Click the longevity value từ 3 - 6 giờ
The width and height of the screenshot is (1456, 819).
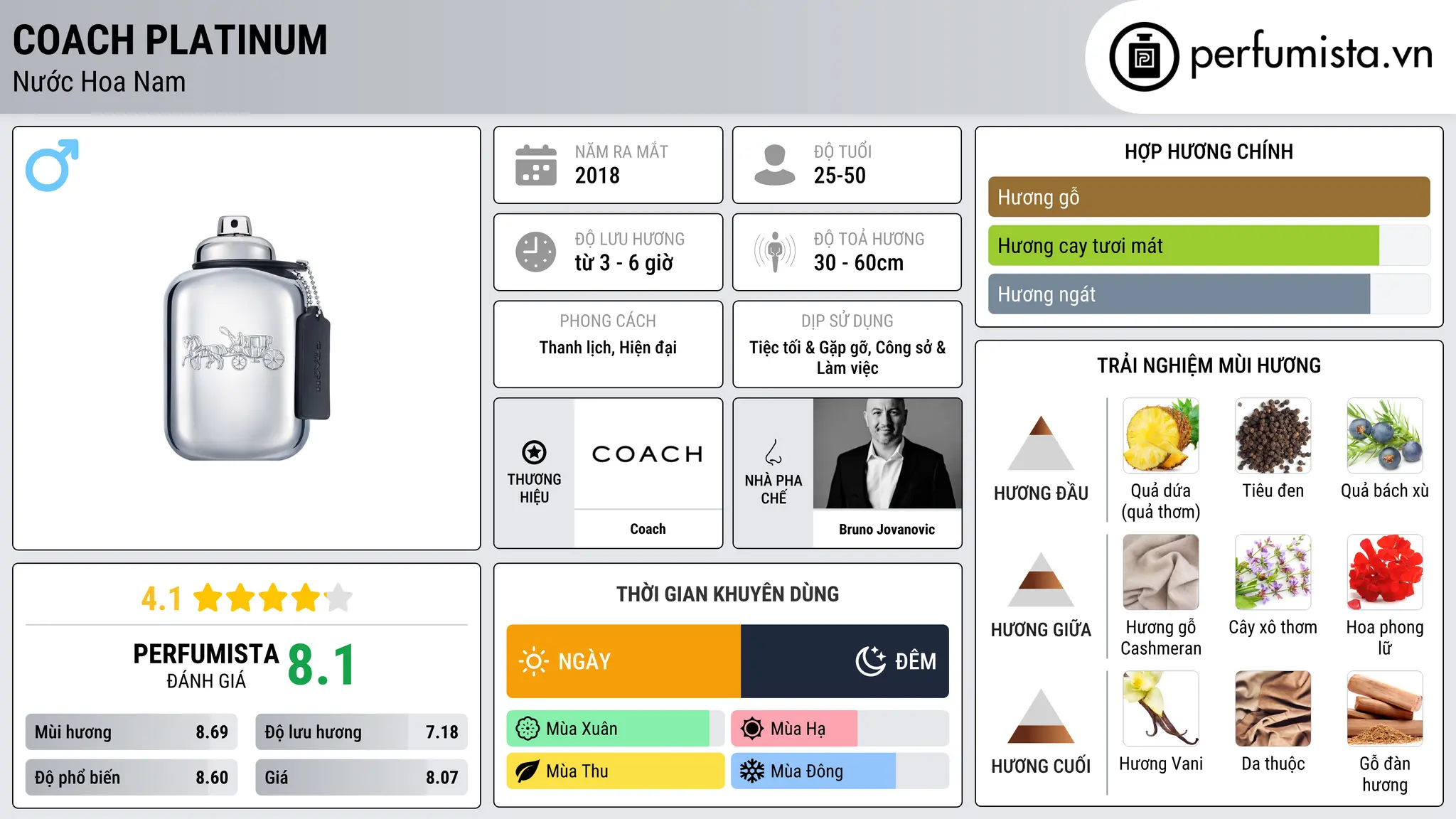(623, 263)
